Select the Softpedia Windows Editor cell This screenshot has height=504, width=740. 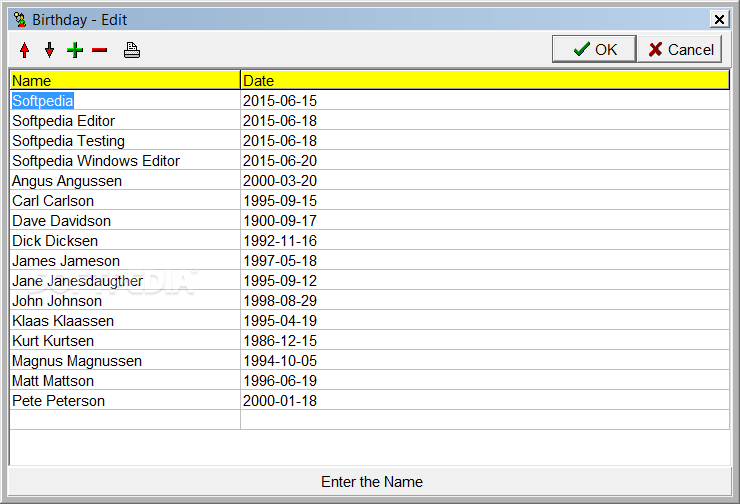[125, 160]
